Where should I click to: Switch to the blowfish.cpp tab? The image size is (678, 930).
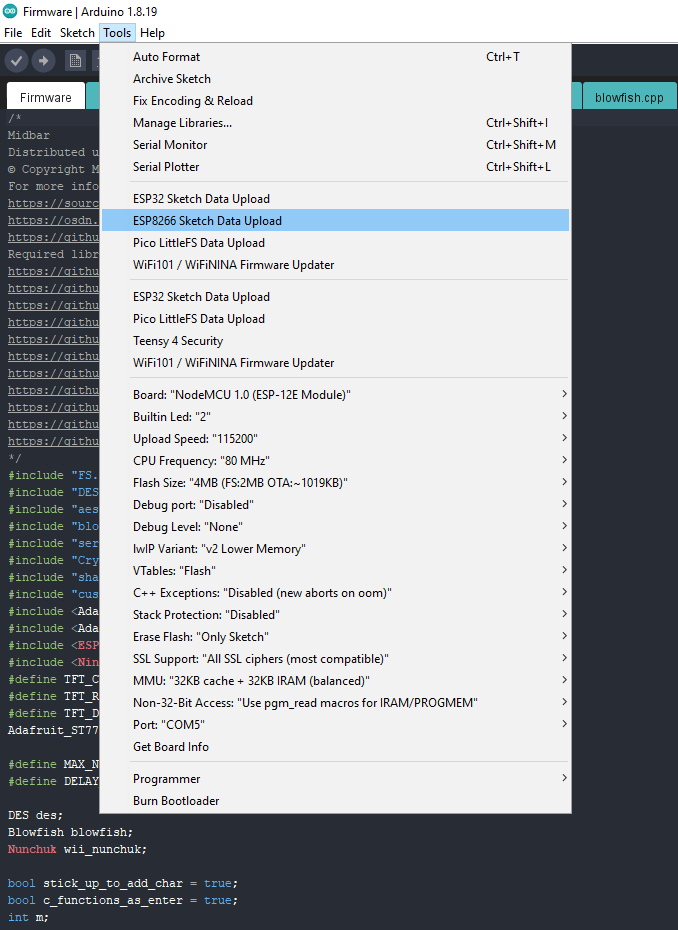629,97
